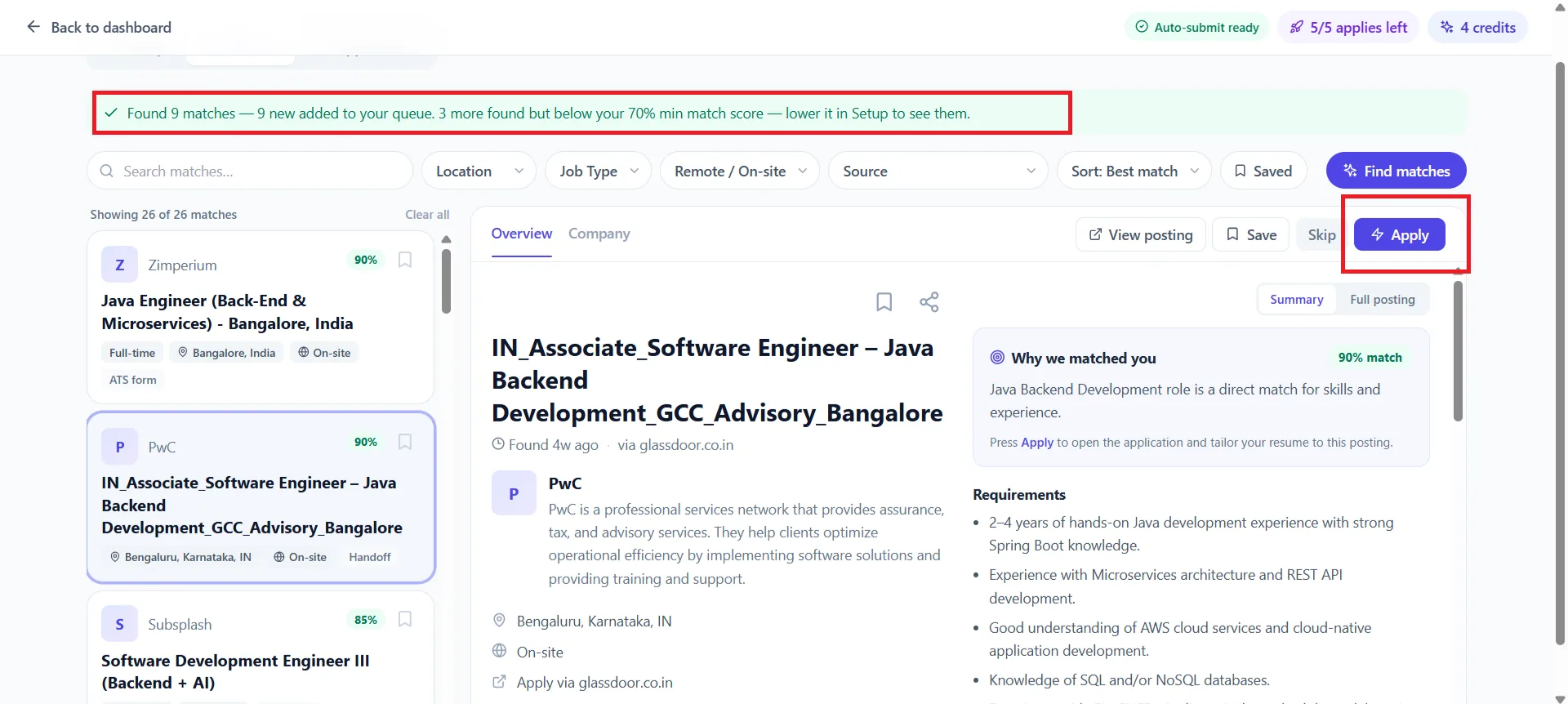Click the Subsplash avatar icon
Screen dimensions: 1568x704
pyautogui.click(x=119, y=624)
